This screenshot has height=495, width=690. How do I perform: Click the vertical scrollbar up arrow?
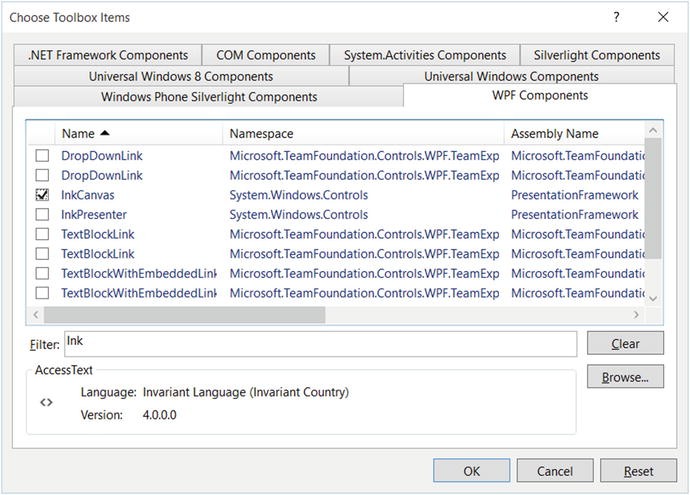tap(653, 130)
